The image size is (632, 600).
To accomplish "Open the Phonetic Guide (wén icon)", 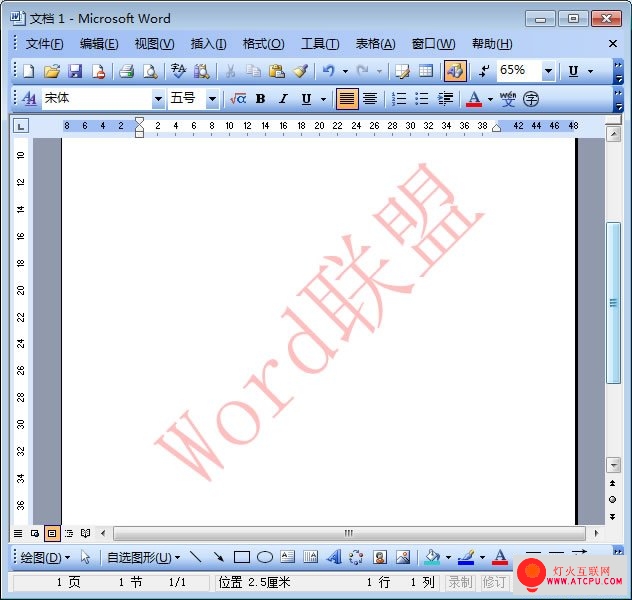I will (508, 99).
